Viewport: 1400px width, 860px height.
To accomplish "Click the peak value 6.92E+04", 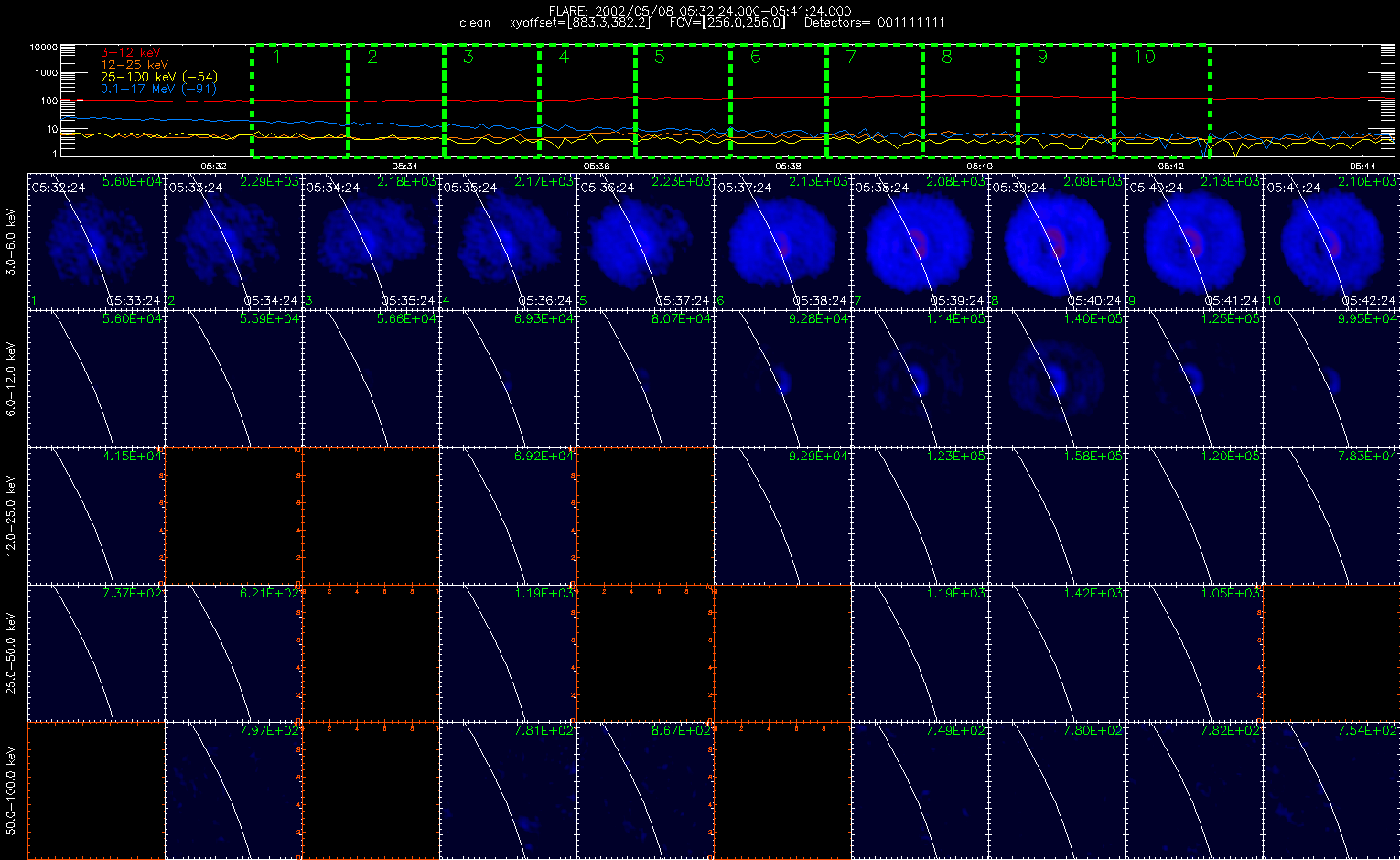I will point(544,457).
